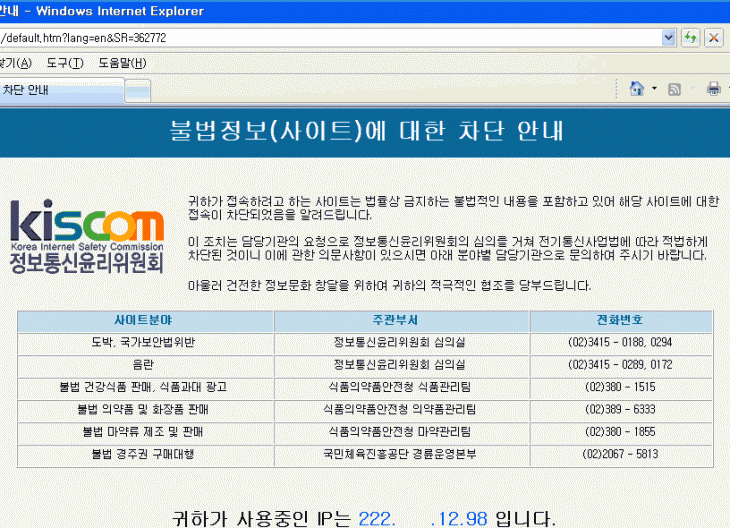Click the KISCOM logo image
The height and width of the screenshot is (528, 730).
[x=86, y=237]
